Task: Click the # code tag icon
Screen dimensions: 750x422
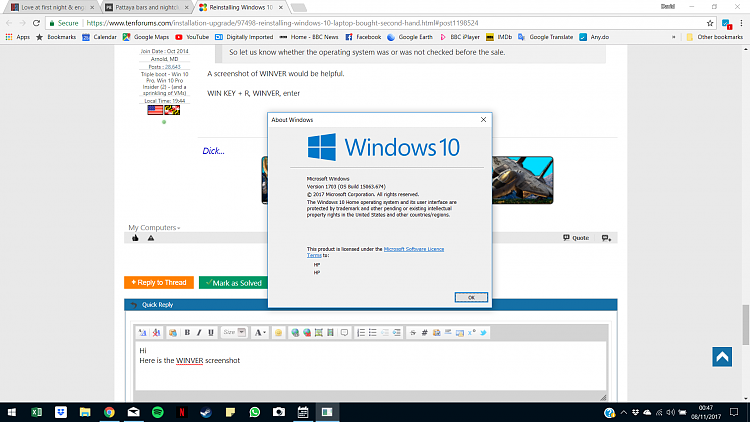Action: coord(424,333)
